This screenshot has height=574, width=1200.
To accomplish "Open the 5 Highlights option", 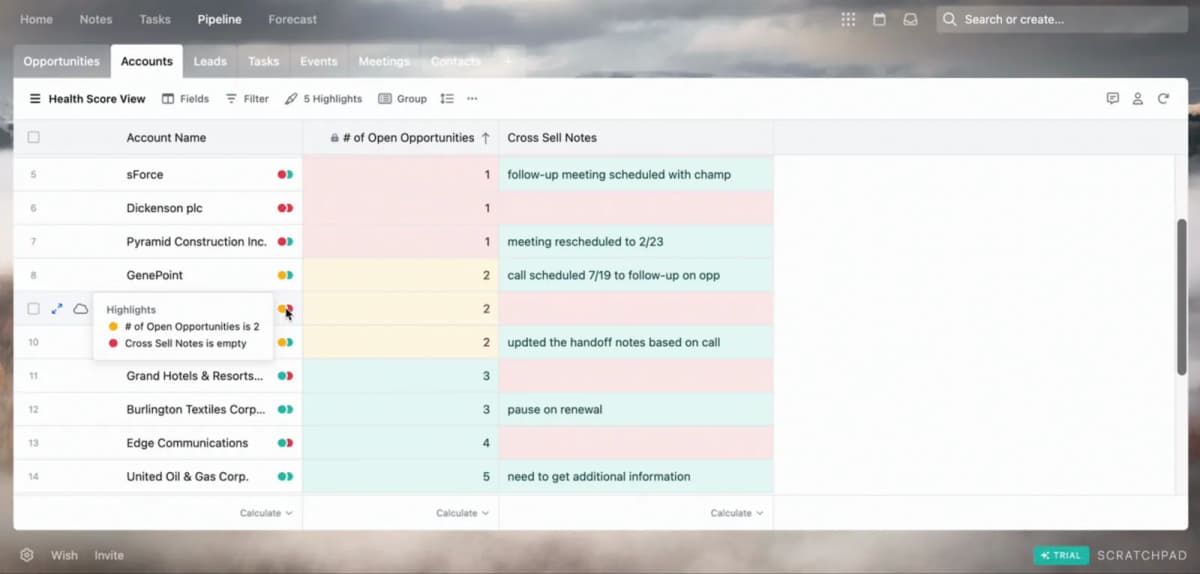I will [324, 99].
